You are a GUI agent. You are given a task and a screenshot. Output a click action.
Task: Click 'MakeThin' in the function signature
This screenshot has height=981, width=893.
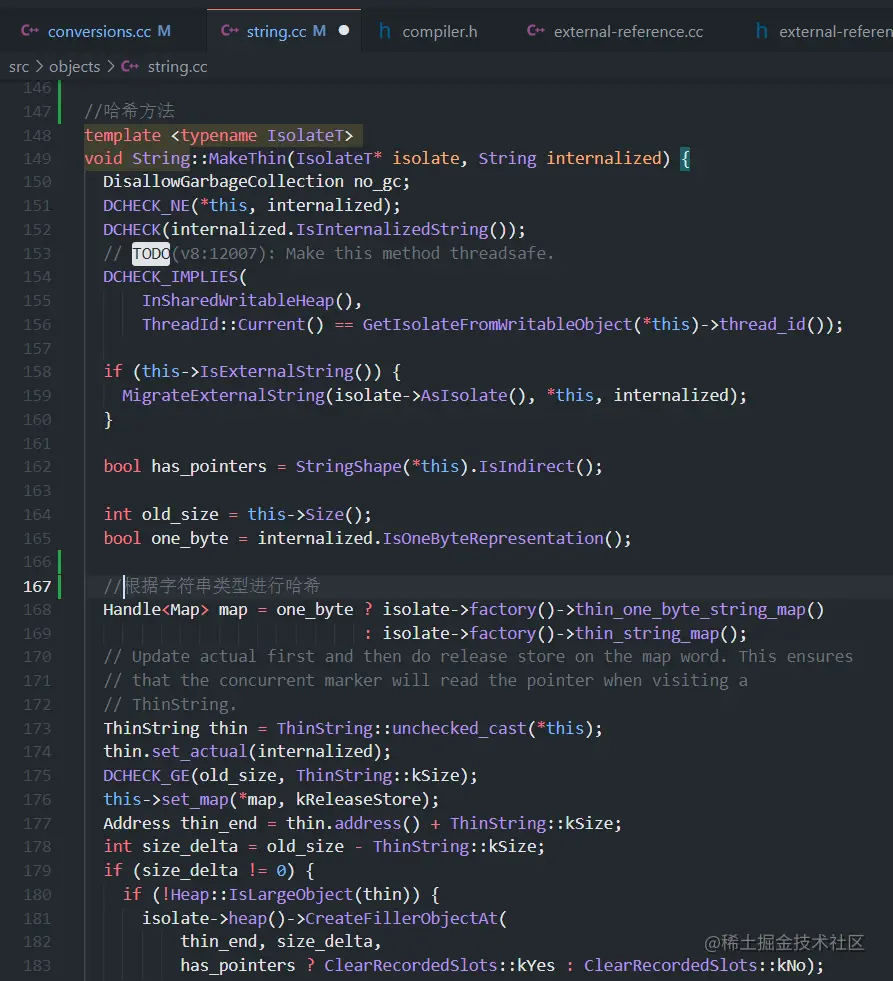tap(247, 158)
